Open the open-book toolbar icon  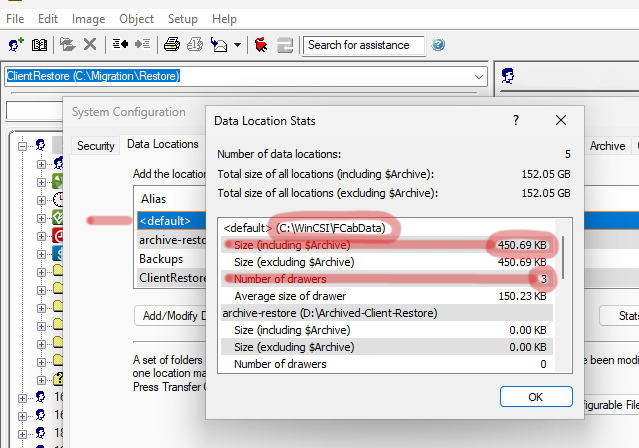[39, 45]
